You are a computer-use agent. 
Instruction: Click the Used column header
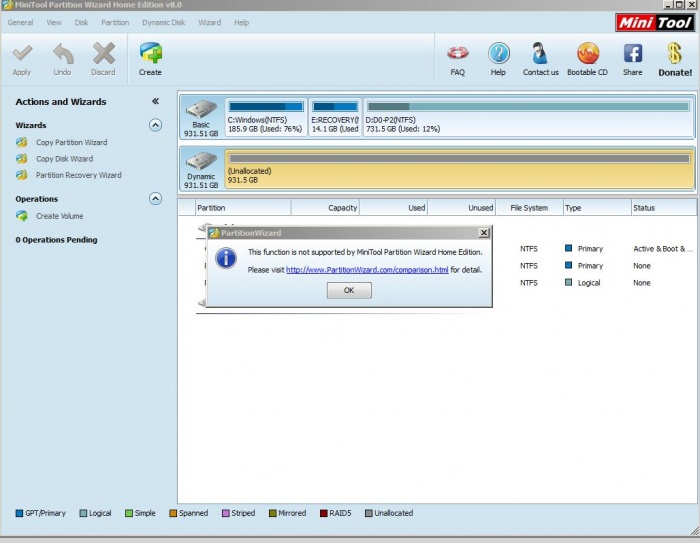(x=394, y=208)
